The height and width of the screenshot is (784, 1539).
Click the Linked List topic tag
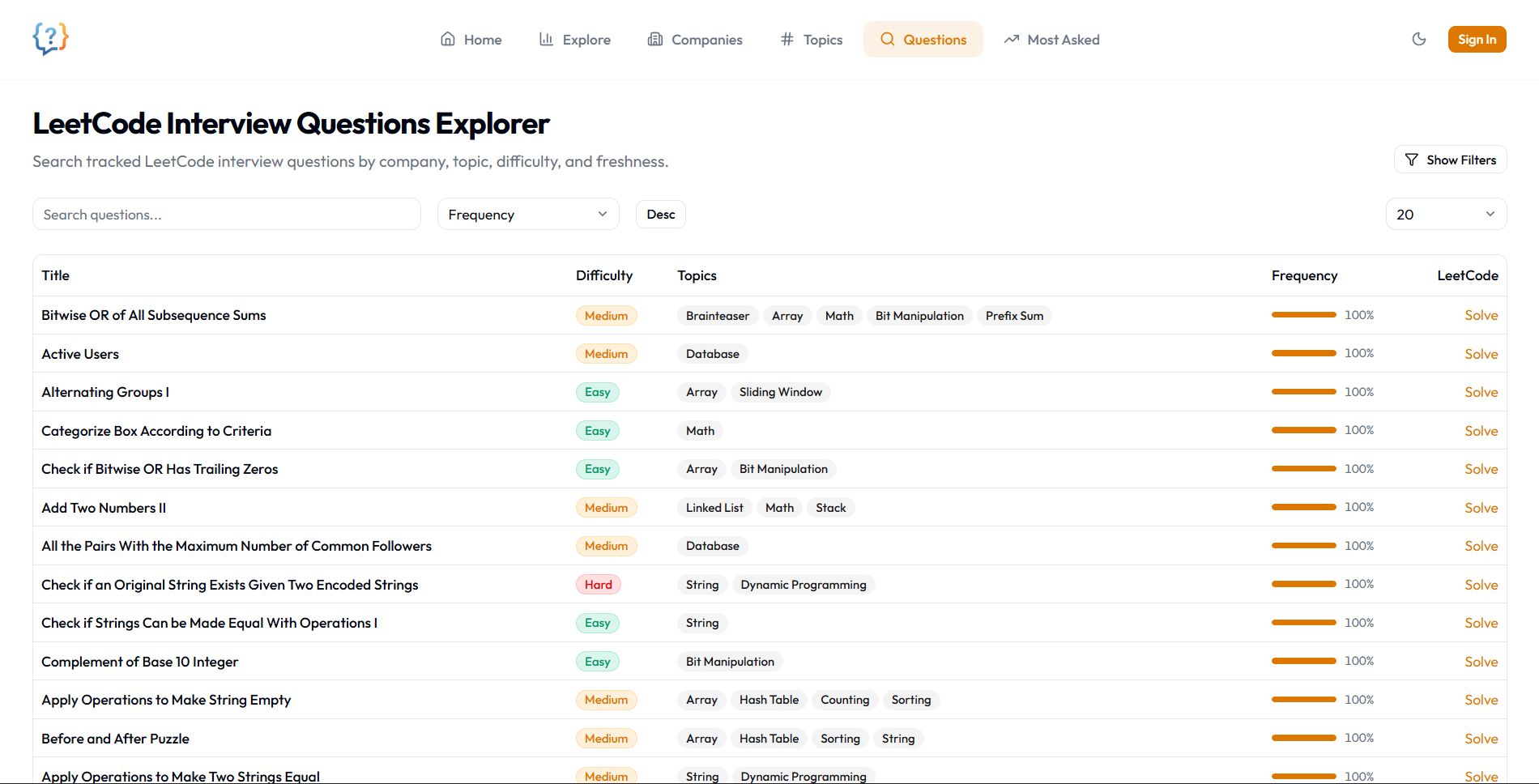714,508
